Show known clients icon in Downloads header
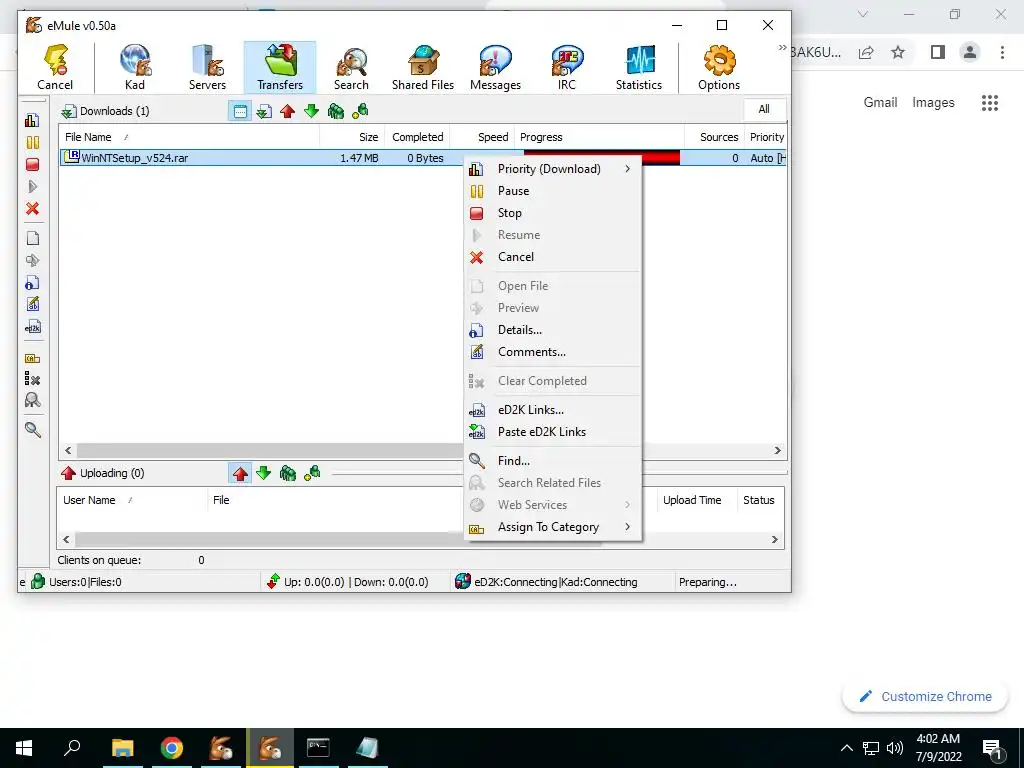The image size is (1024, 768). [360, 111]
